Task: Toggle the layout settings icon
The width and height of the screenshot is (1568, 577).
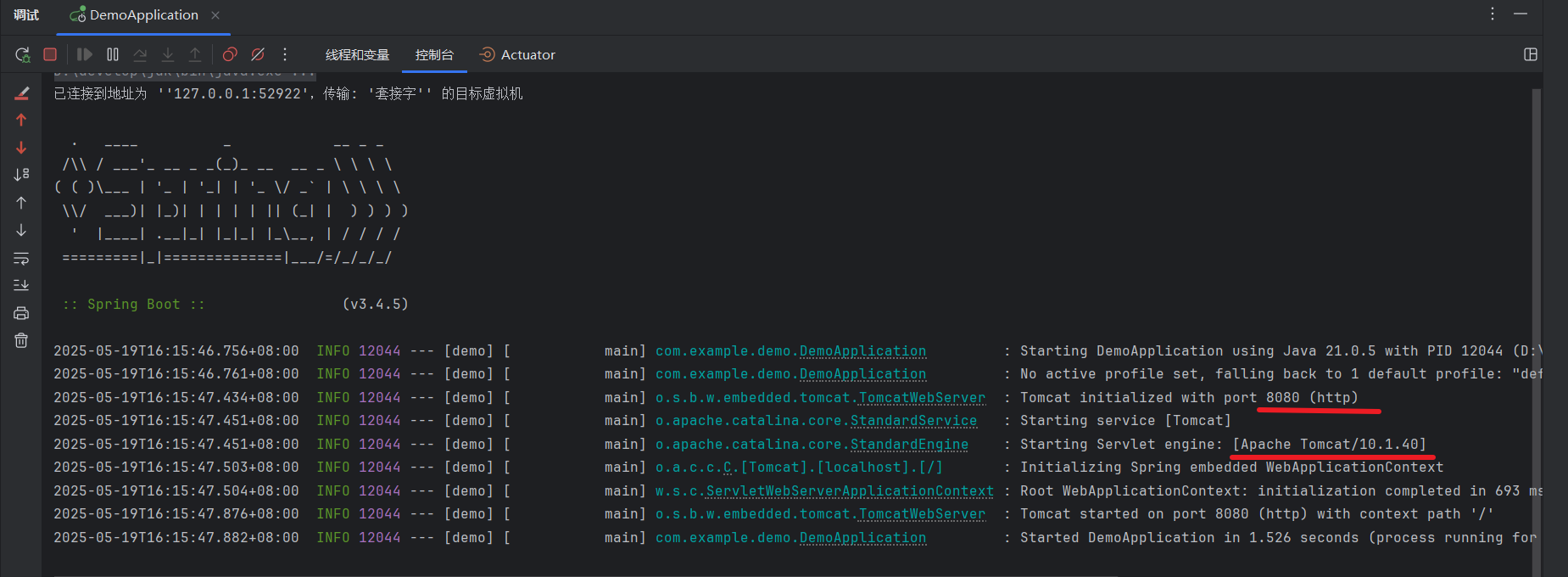Action: (x=1531, y=54)
